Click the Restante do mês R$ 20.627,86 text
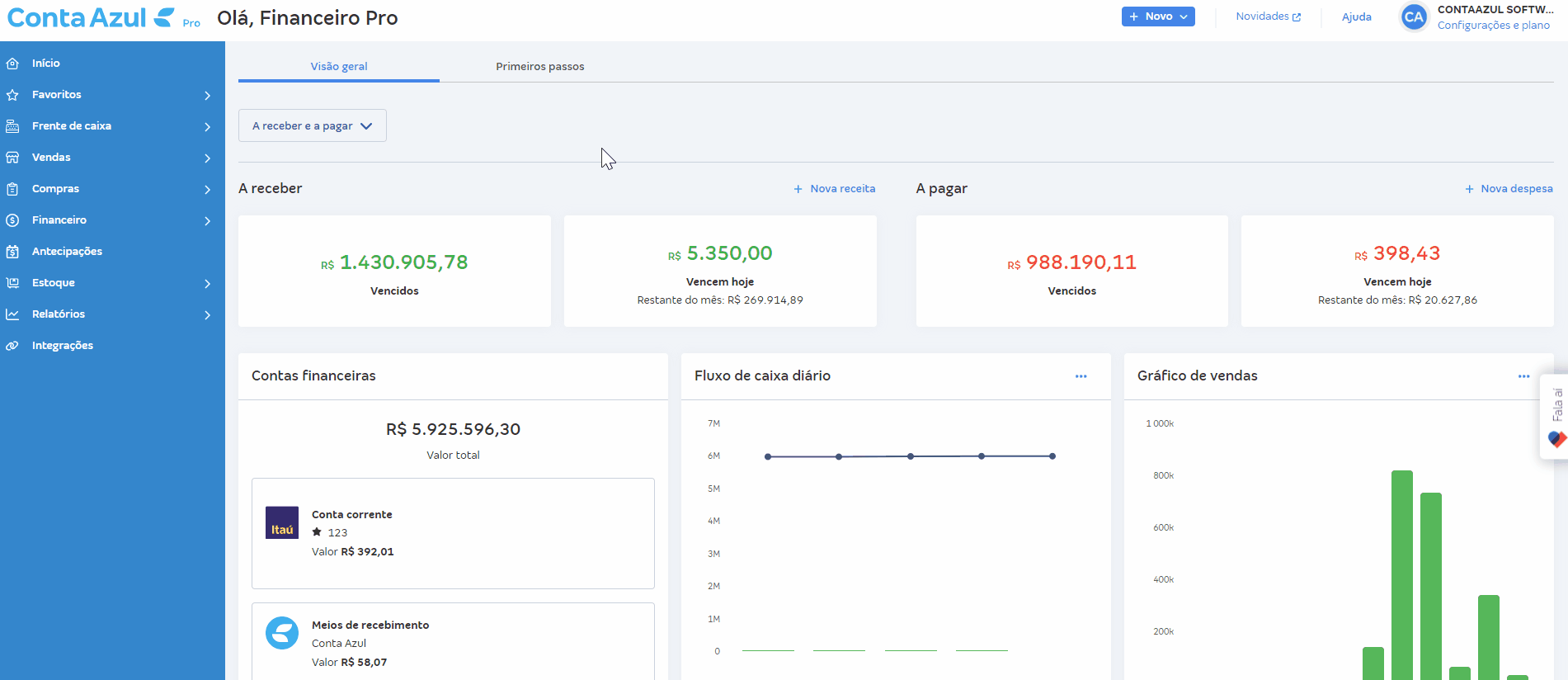1568x680 pixels. coord(1397,300)
